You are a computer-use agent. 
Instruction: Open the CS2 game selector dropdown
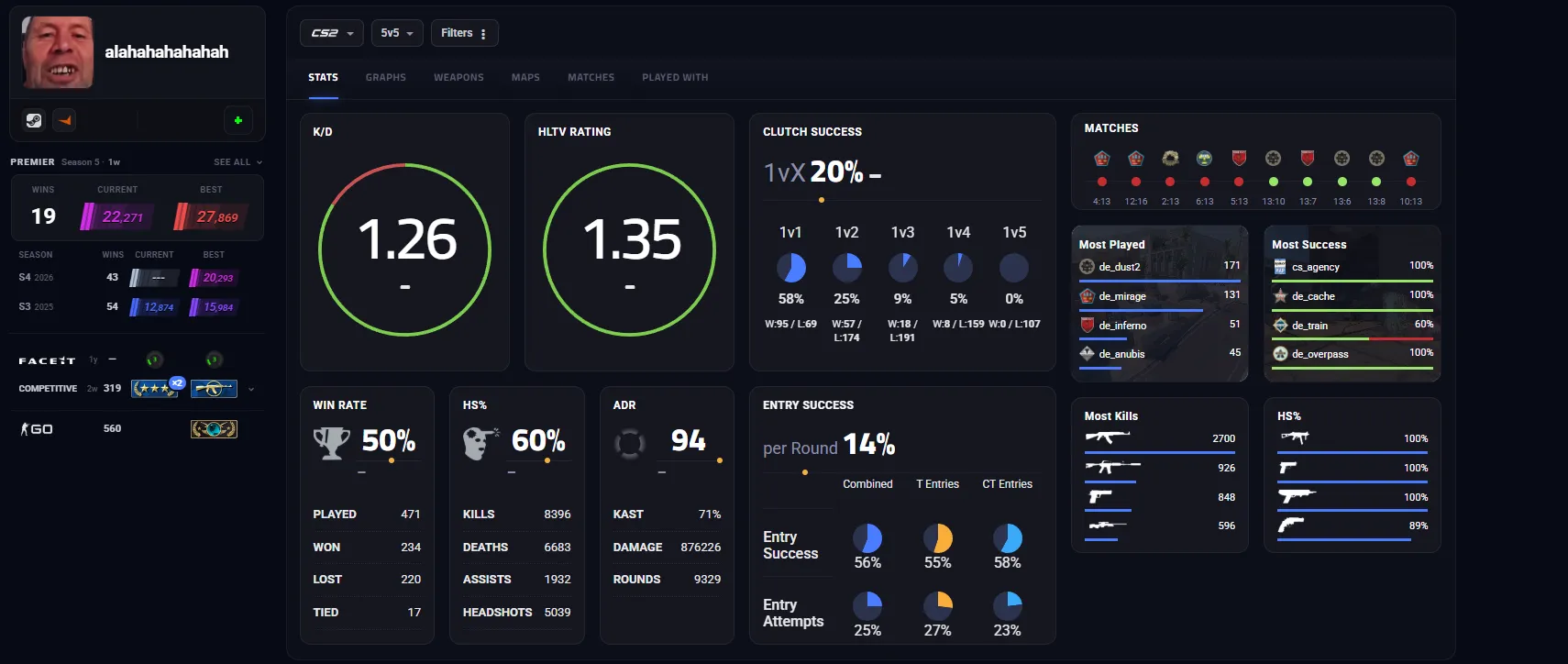[331, 33]
